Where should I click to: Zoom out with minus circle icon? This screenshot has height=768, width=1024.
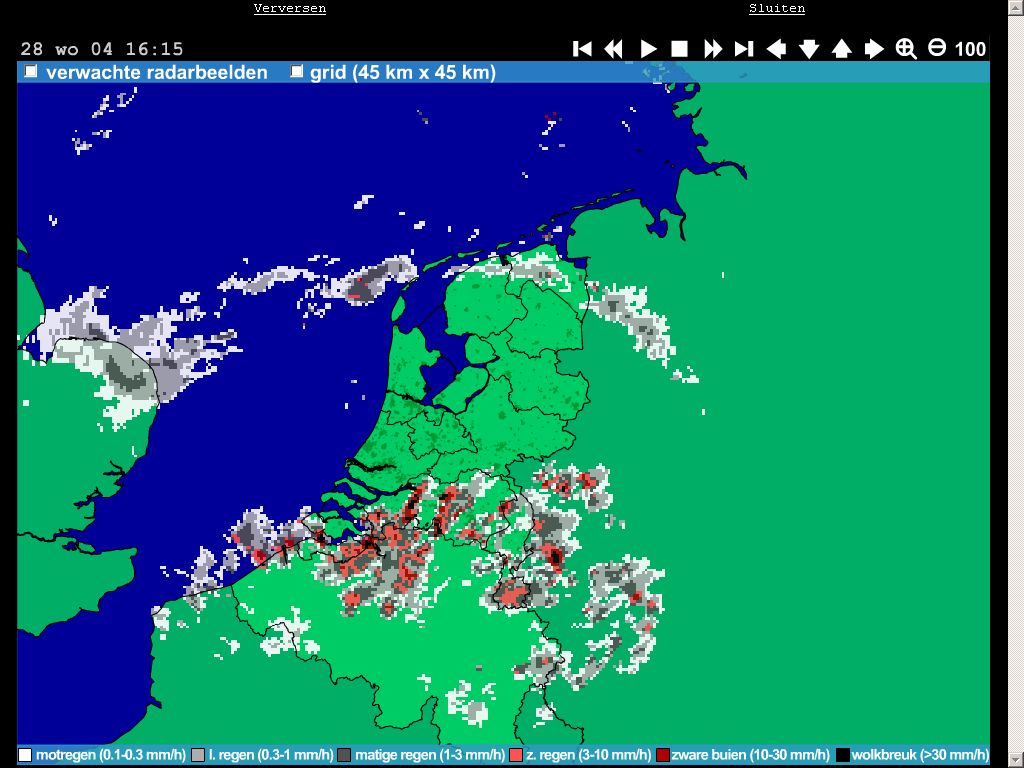click(x=937, y=48)
